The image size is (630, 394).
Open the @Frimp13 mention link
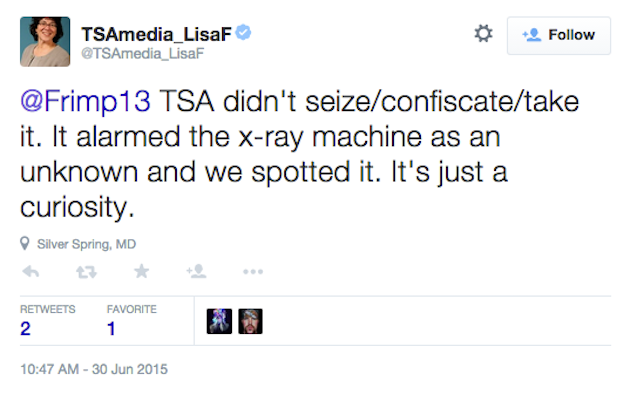click(86, 101)
